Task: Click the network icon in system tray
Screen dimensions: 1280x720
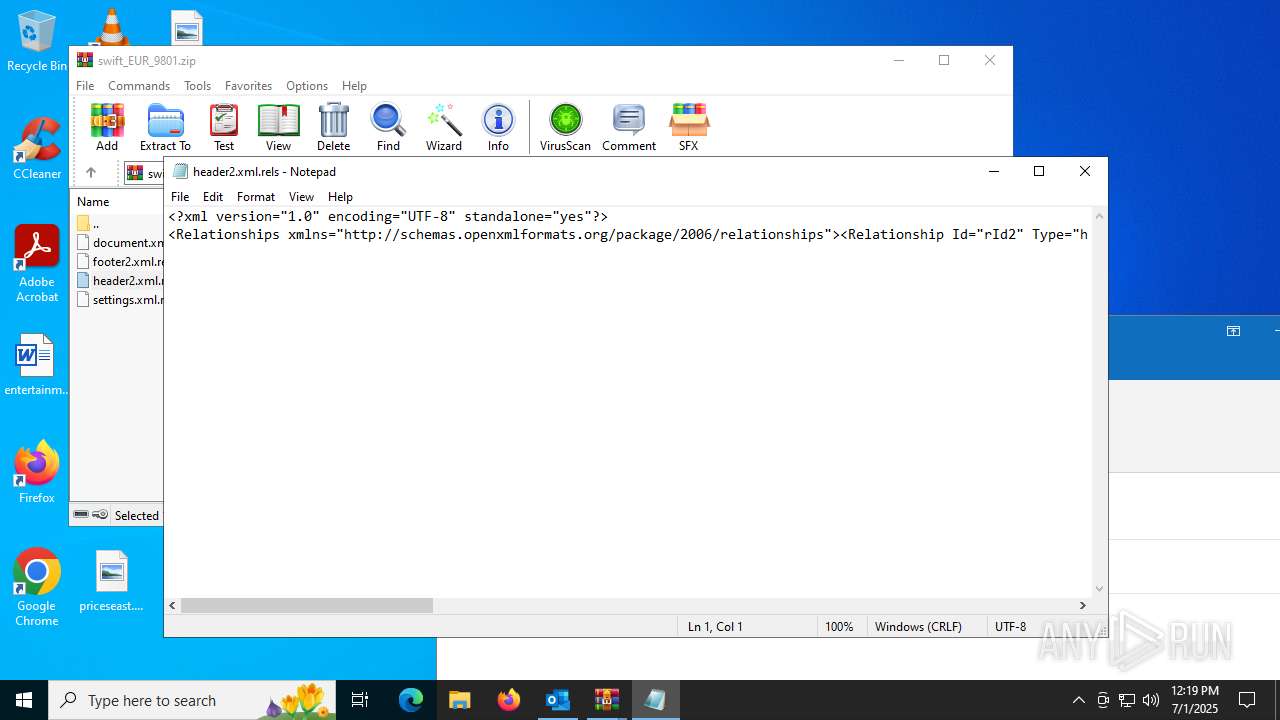Action: [x=1127, y=700]
